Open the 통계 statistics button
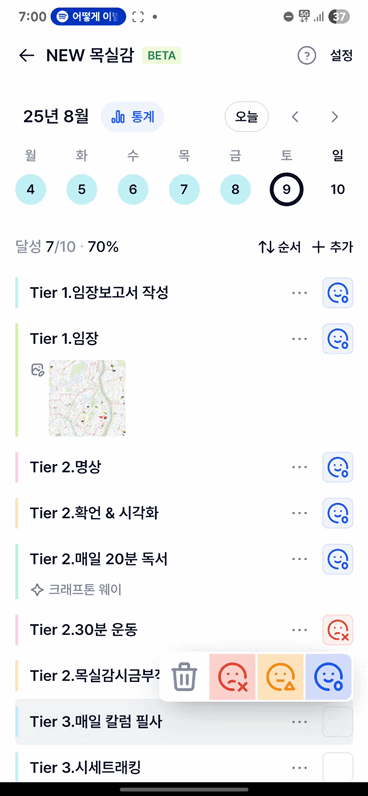Screen dimensions: 368x796 click(x=132, y=117)
